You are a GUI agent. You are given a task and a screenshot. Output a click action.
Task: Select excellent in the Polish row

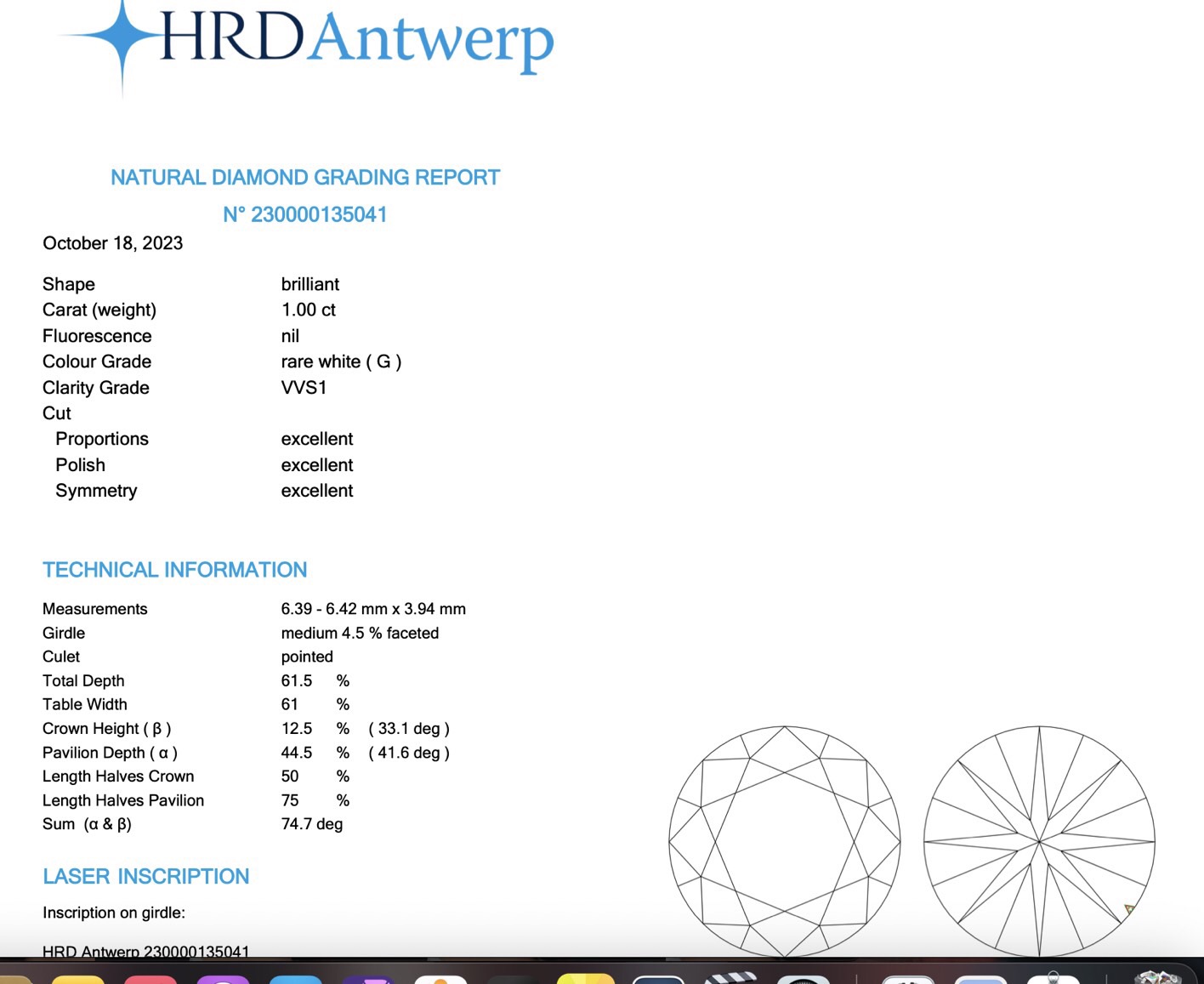pos(317,465)
